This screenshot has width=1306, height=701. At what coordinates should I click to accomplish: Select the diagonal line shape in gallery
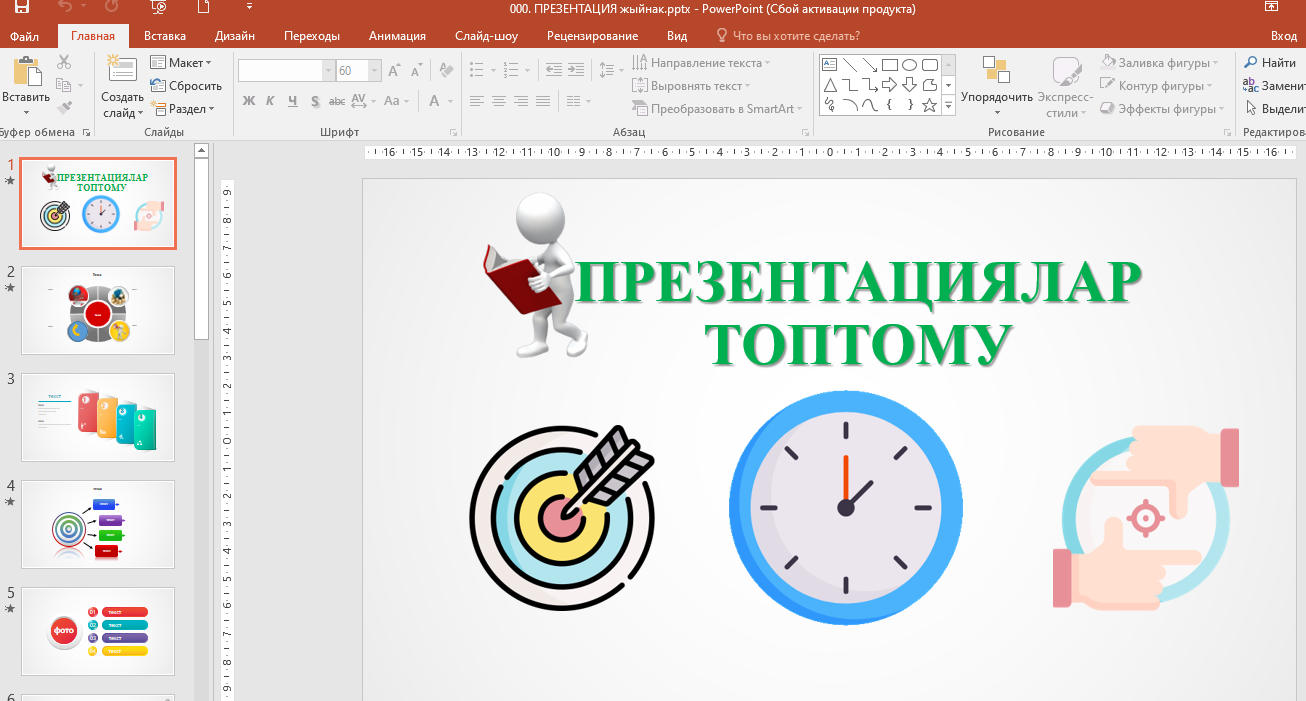click(849, 64)
